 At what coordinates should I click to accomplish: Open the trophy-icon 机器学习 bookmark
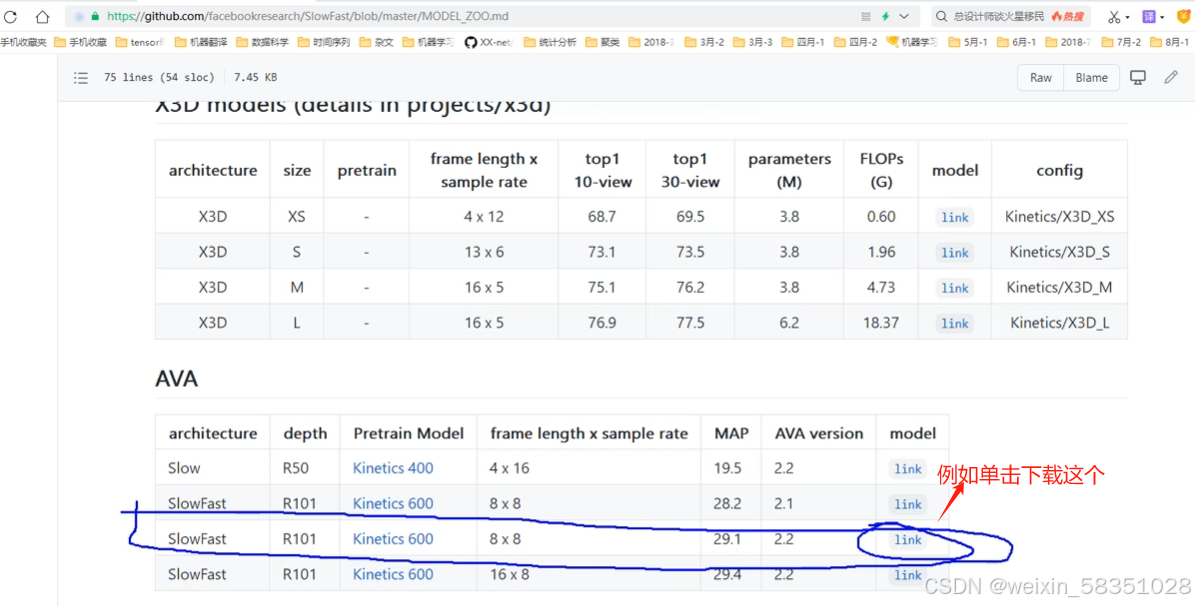click(x=912, y=42)
